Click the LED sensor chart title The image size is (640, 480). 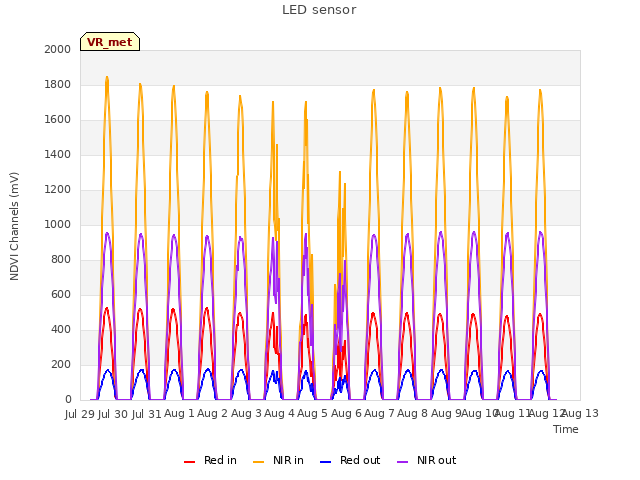click(x=319, y=10)
